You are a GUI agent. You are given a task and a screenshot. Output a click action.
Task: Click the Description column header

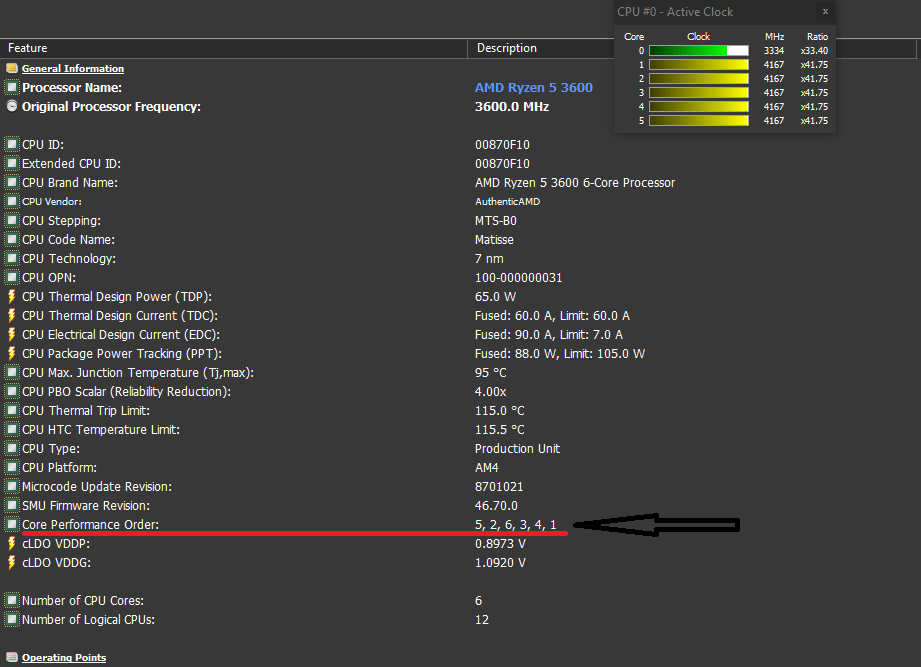507,48
